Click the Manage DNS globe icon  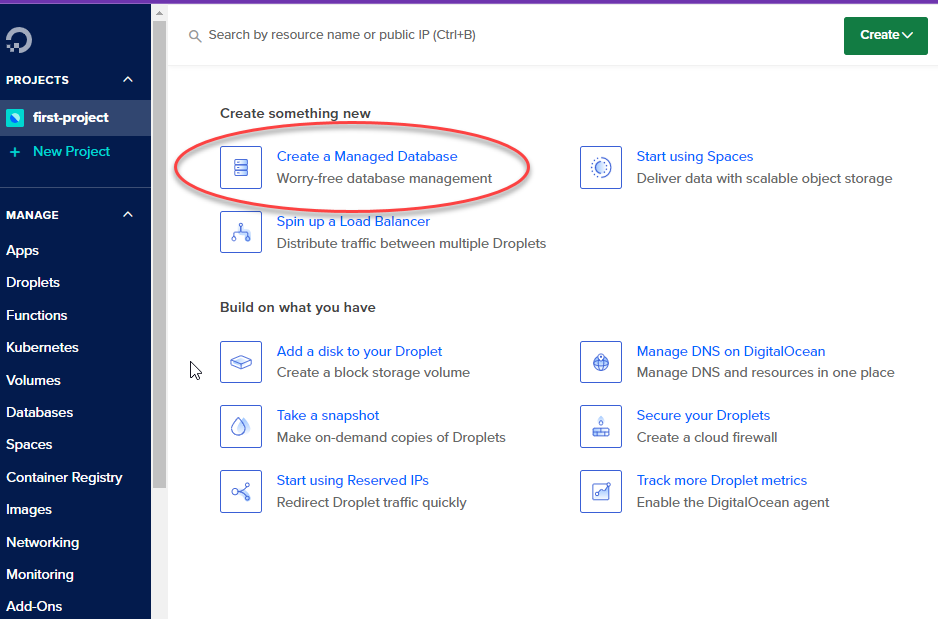tap(601, 362)
